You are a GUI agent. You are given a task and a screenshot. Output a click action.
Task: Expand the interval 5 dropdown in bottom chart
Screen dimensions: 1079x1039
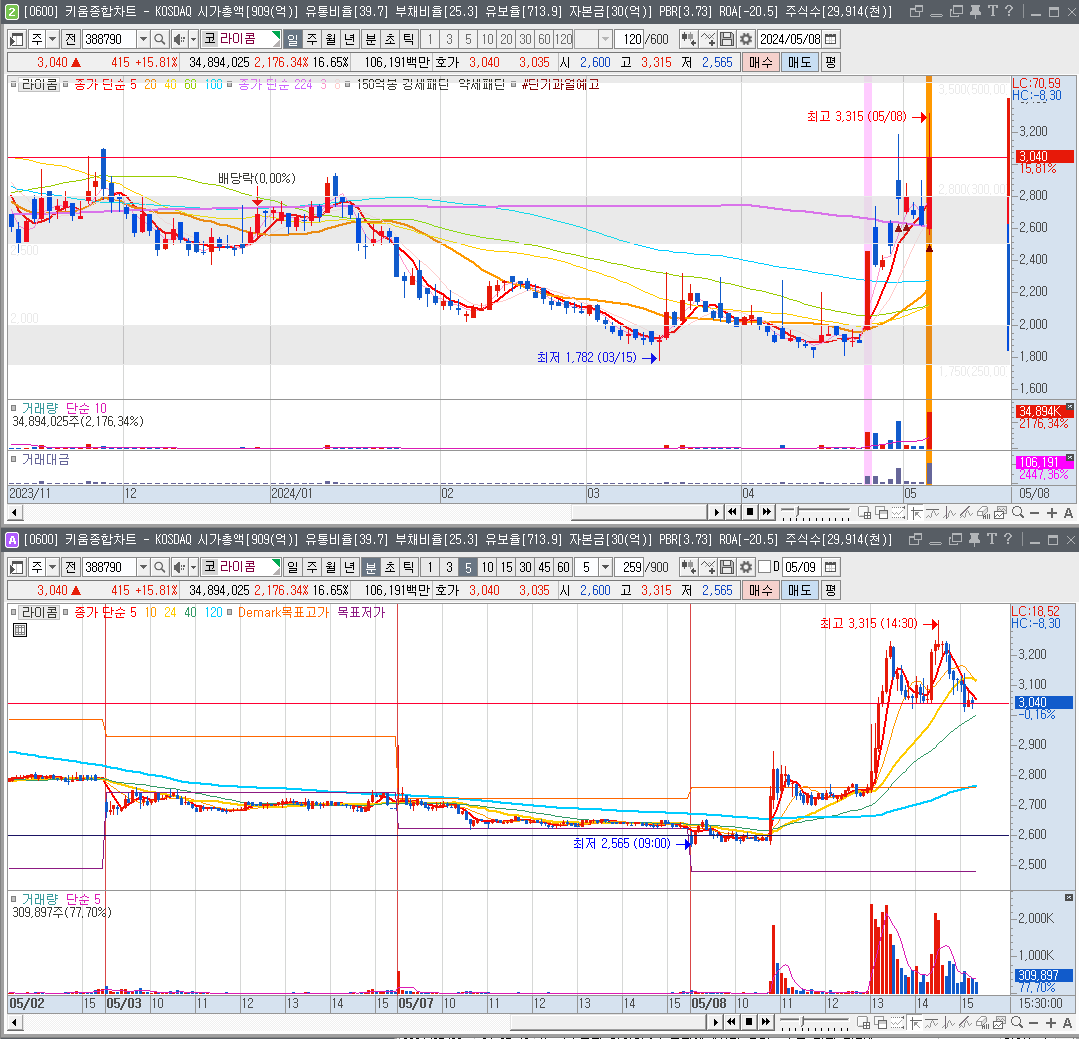point(605,567)
